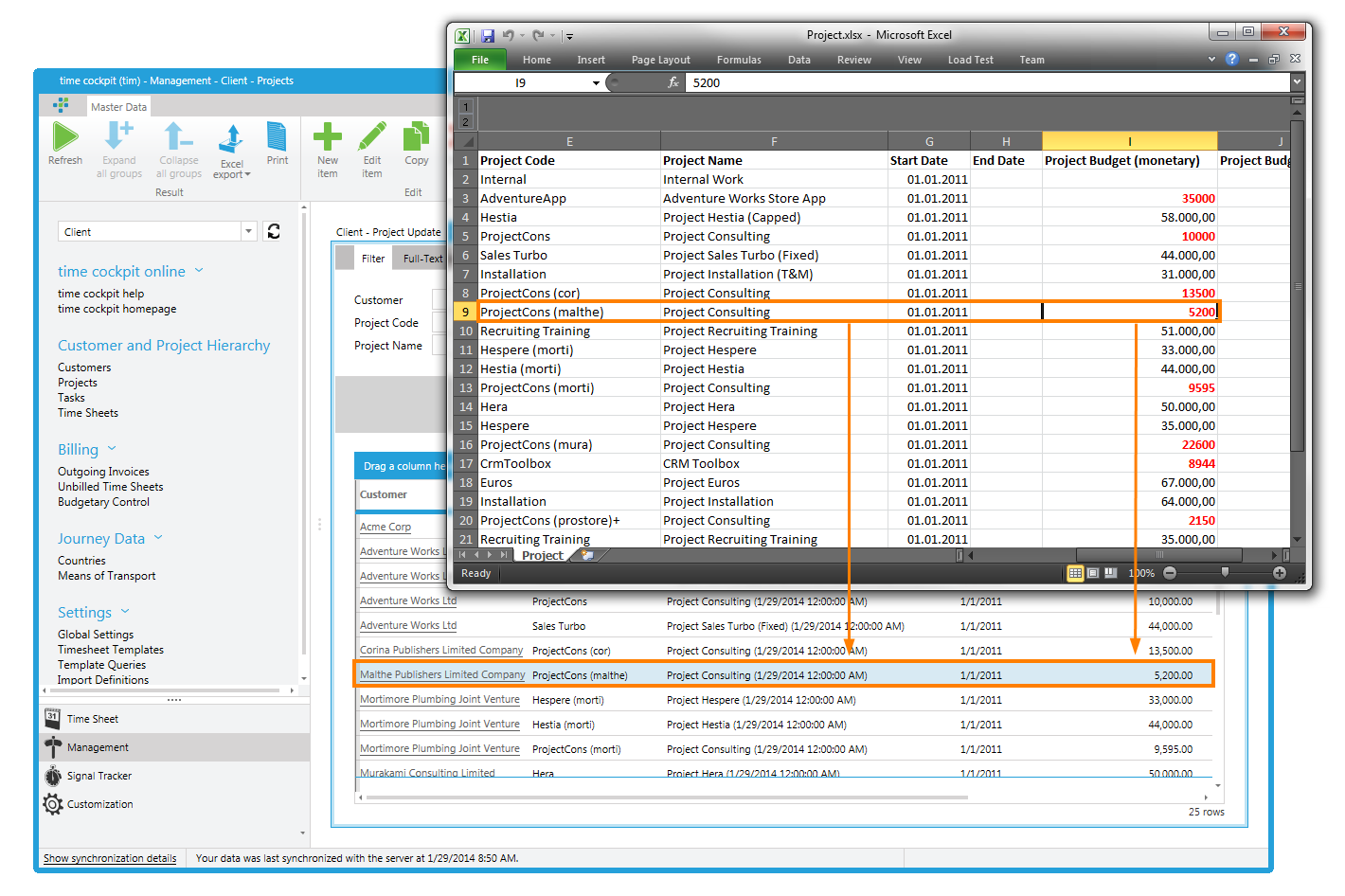Screen dimensions: 1345x896
Task: Switch Excel to Page Break Preview
Action: (1110, 573)
